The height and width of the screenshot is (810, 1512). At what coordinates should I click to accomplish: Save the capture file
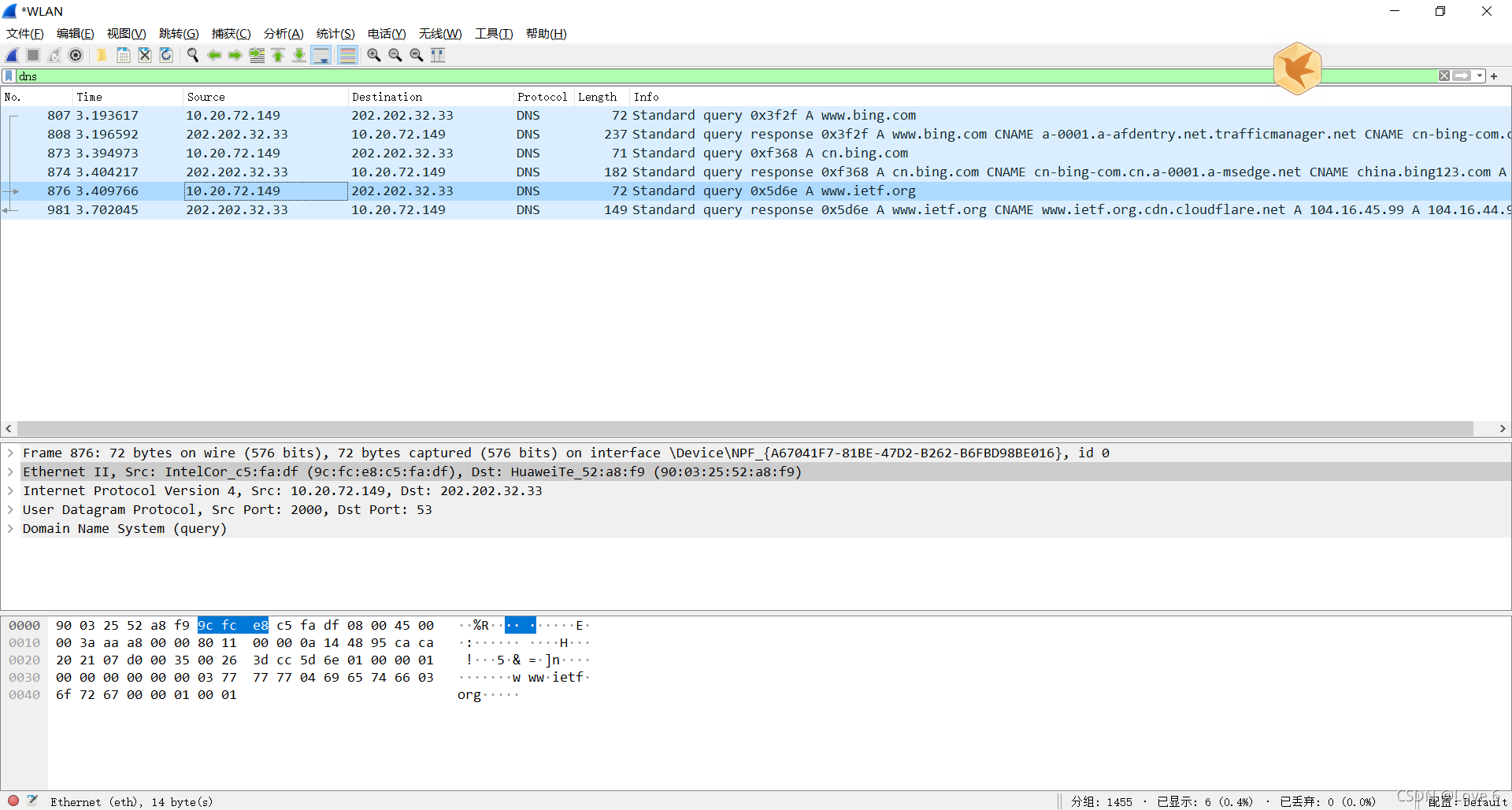124,55
